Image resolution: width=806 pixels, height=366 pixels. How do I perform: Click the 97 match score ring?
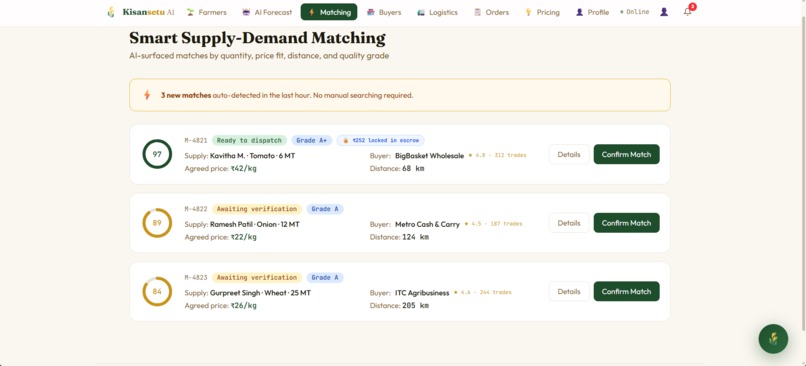point(157,154)
